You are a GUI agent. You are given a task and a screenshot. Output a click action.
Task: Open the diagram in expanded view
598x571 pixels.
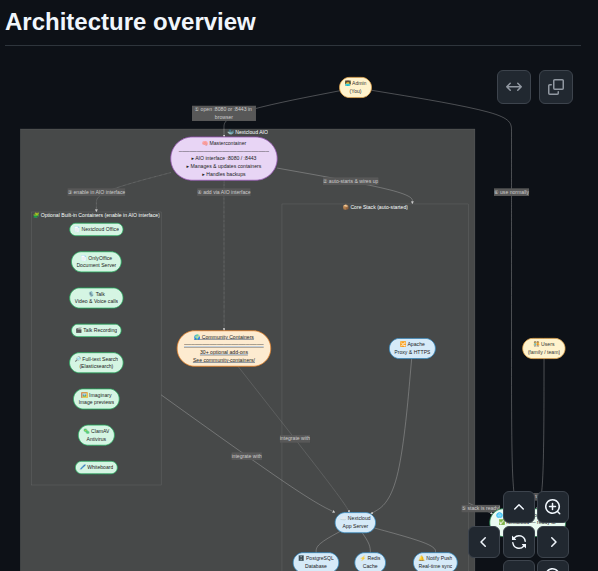point(514,87)
